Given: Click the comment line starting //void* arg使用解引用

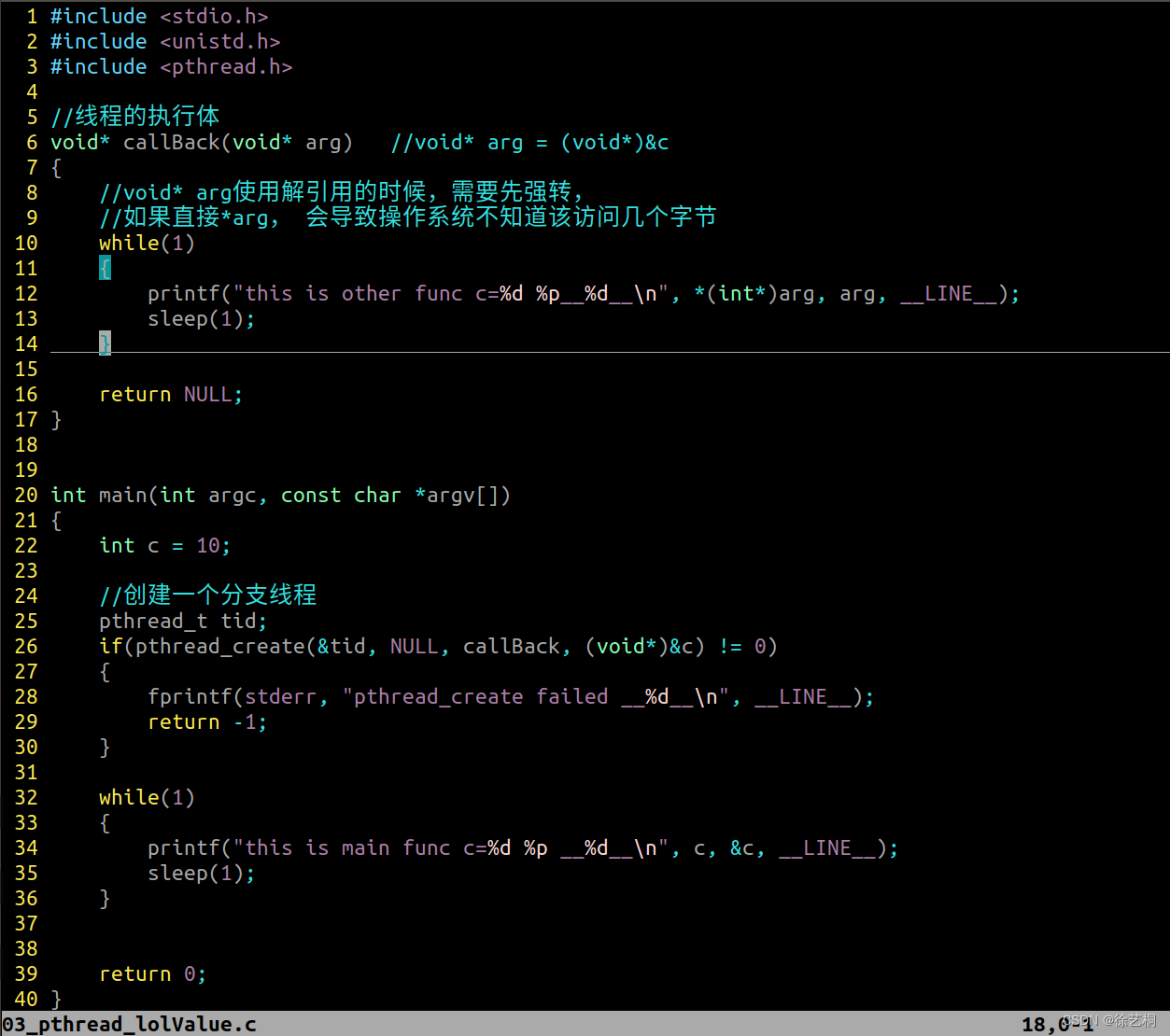Looking at the screenshot, I should [342, 192].
